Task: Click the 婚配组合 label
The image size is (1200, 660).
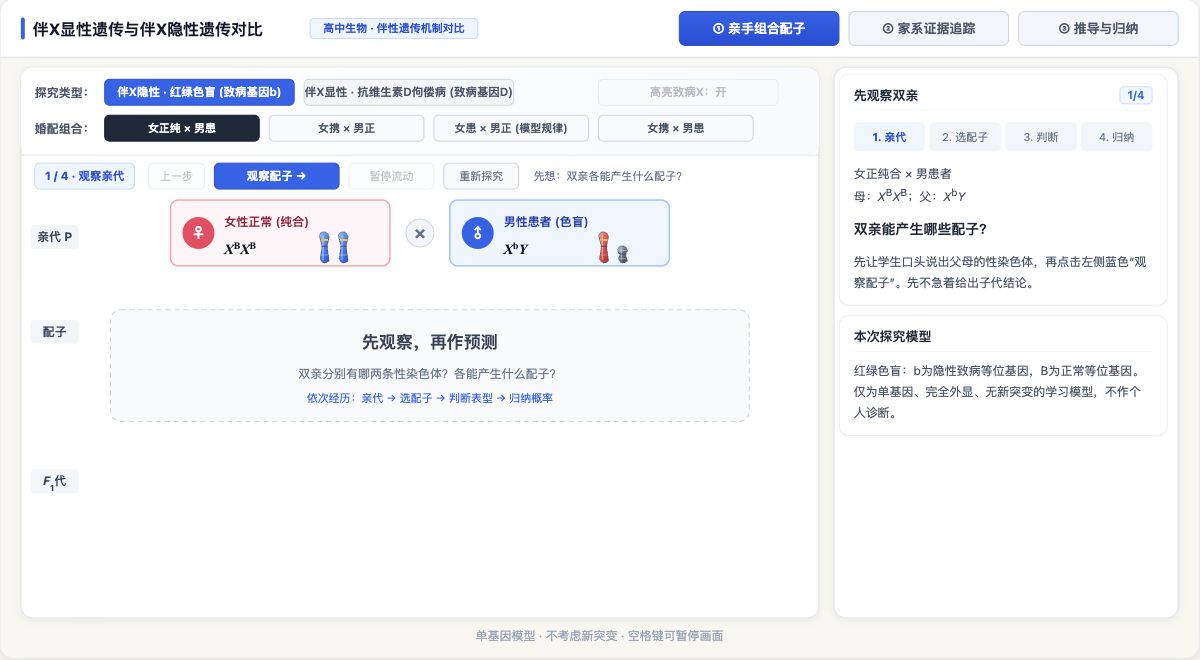Action: [61, 128]
